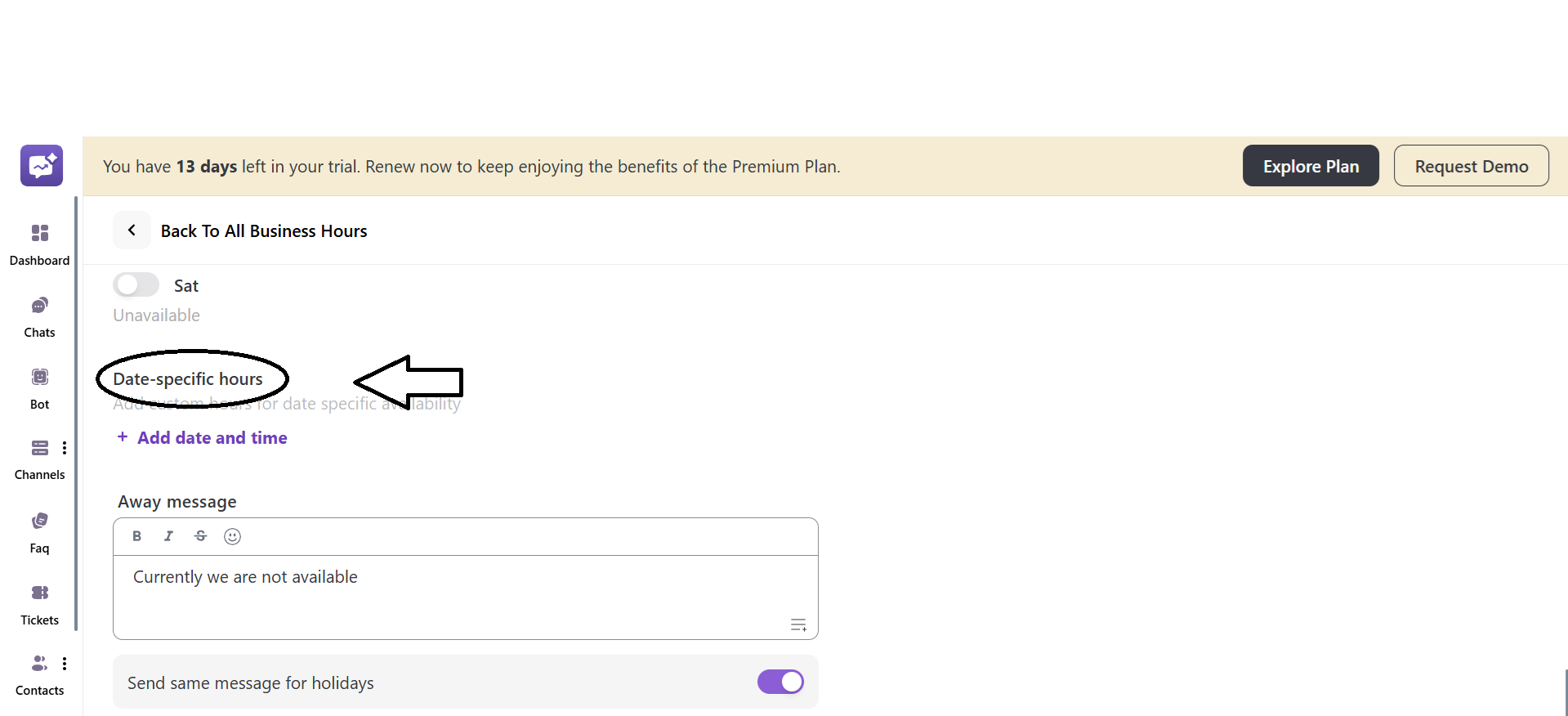Screen dimensions: 1568x716
Task: Expand the Channels more options menu
Action: click(65, 448)
